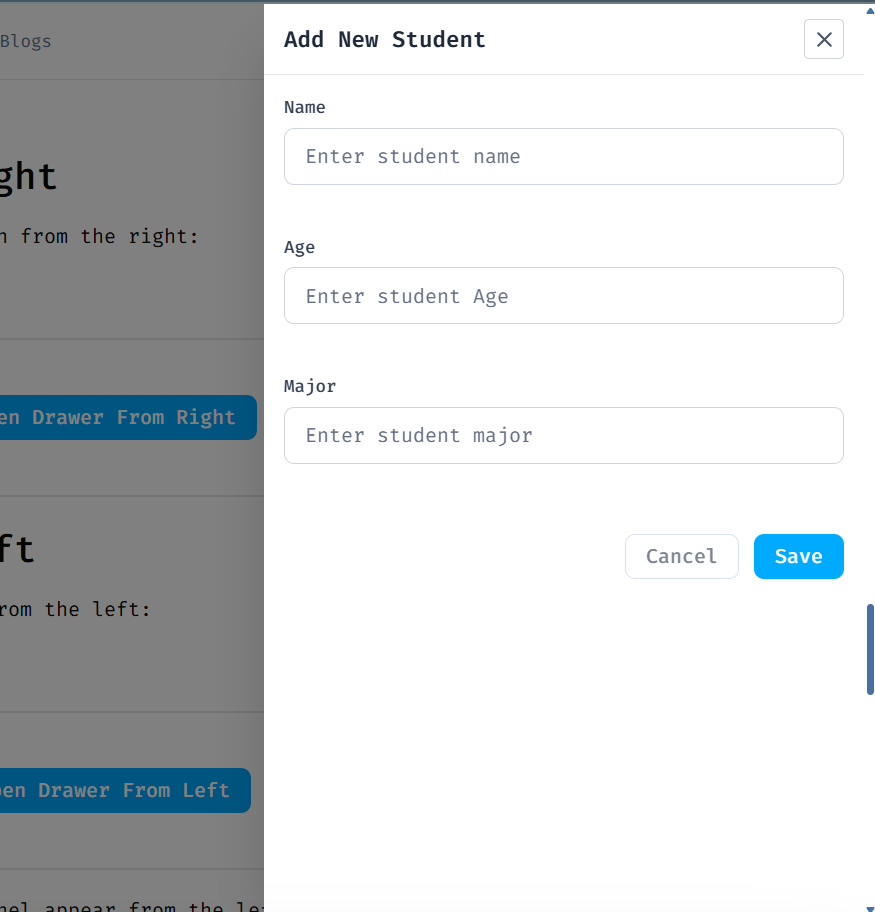Click the vertical scrollbar thumb
Image resolution: width=875 pixels, height=912 pixels.
coord(868,649)
